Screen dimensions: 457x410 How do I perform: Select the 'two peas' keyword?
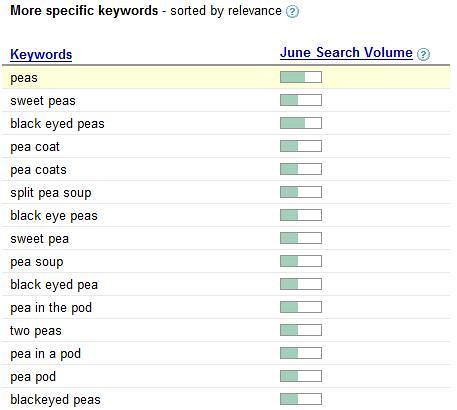(36, 331)
